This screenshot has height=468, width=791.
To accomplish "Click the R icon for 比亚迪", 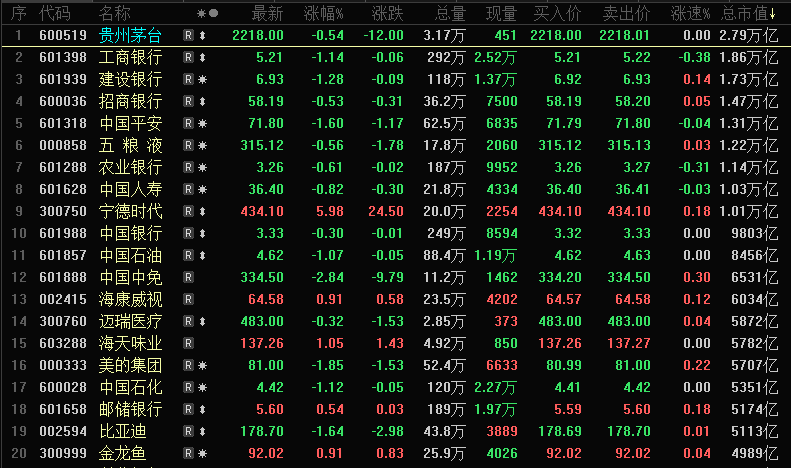I will [x=188, y=431].
